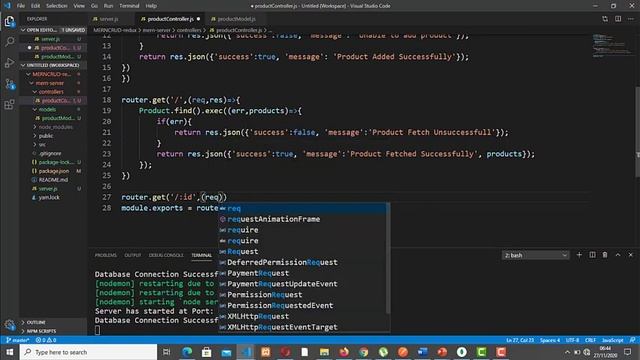The image size is (640, 360).
Task: Click the CRLF line ending status item
Action: (590, 340)
